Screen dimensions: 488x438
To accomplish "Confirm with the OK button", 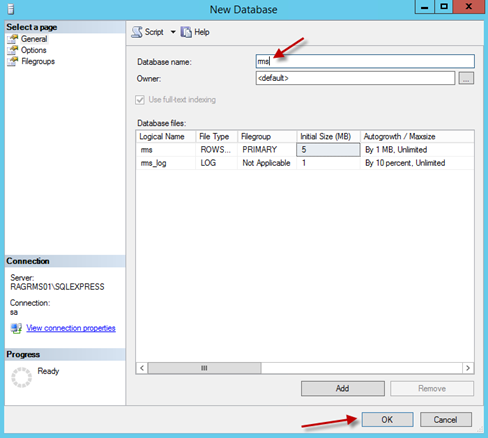I will pos(387,419).
